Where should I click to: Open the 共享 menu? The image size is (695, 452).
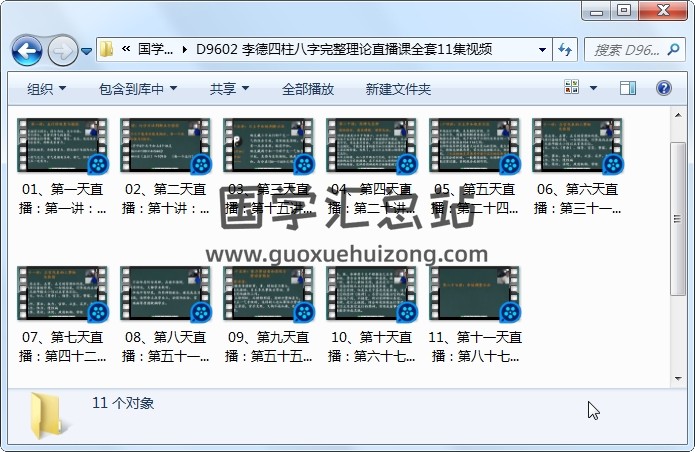pos(229,89)
